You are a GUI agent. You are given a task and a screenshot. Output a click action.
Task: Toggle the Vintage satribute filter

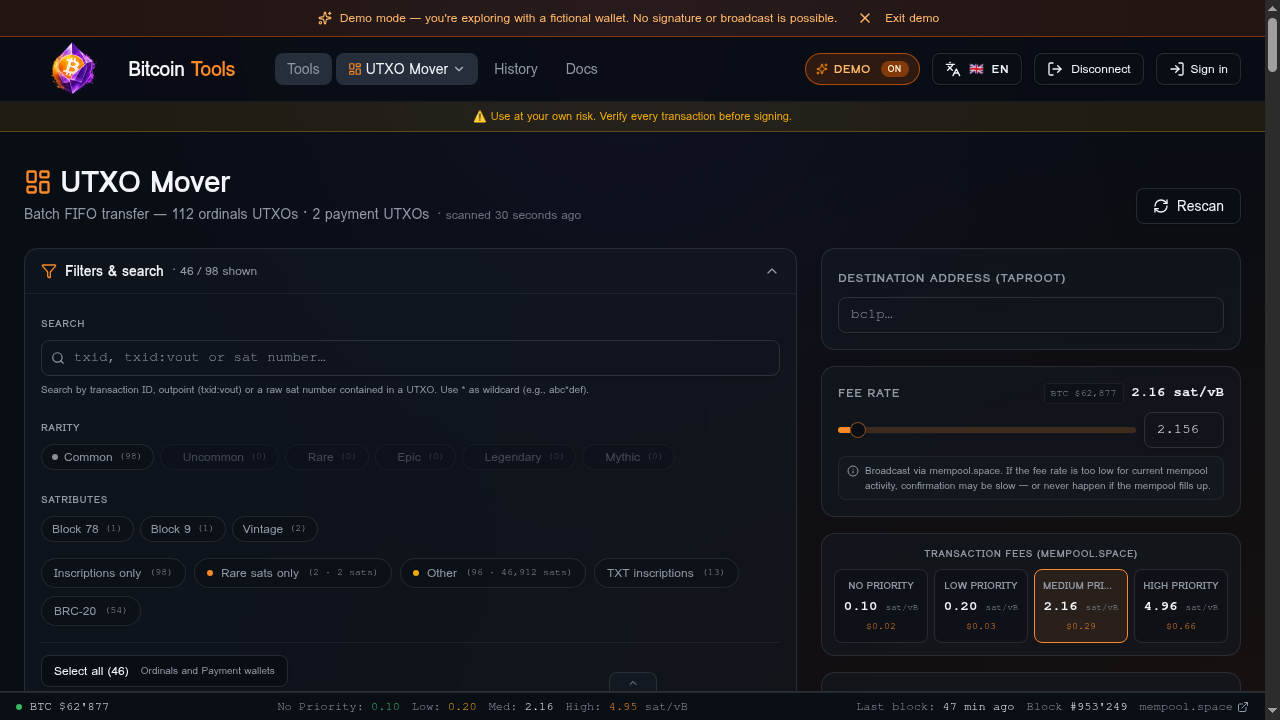click(275, 529)
